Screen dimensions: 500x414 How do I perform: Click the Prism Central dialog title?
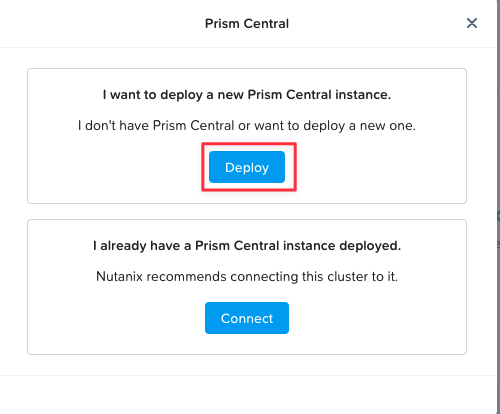(247, 24)
